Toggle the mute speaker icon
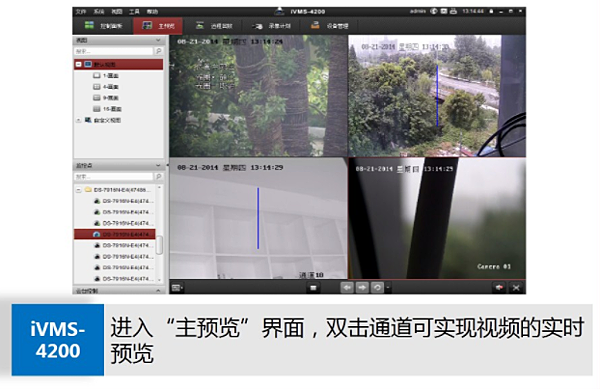The width and height of the screenshot is (600, 389). pos(499,288)
